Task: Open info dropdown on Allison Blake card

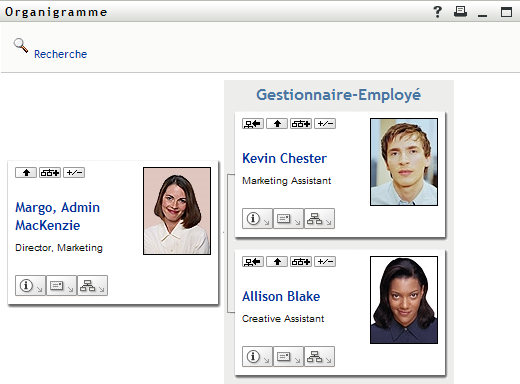Action: 257,357
